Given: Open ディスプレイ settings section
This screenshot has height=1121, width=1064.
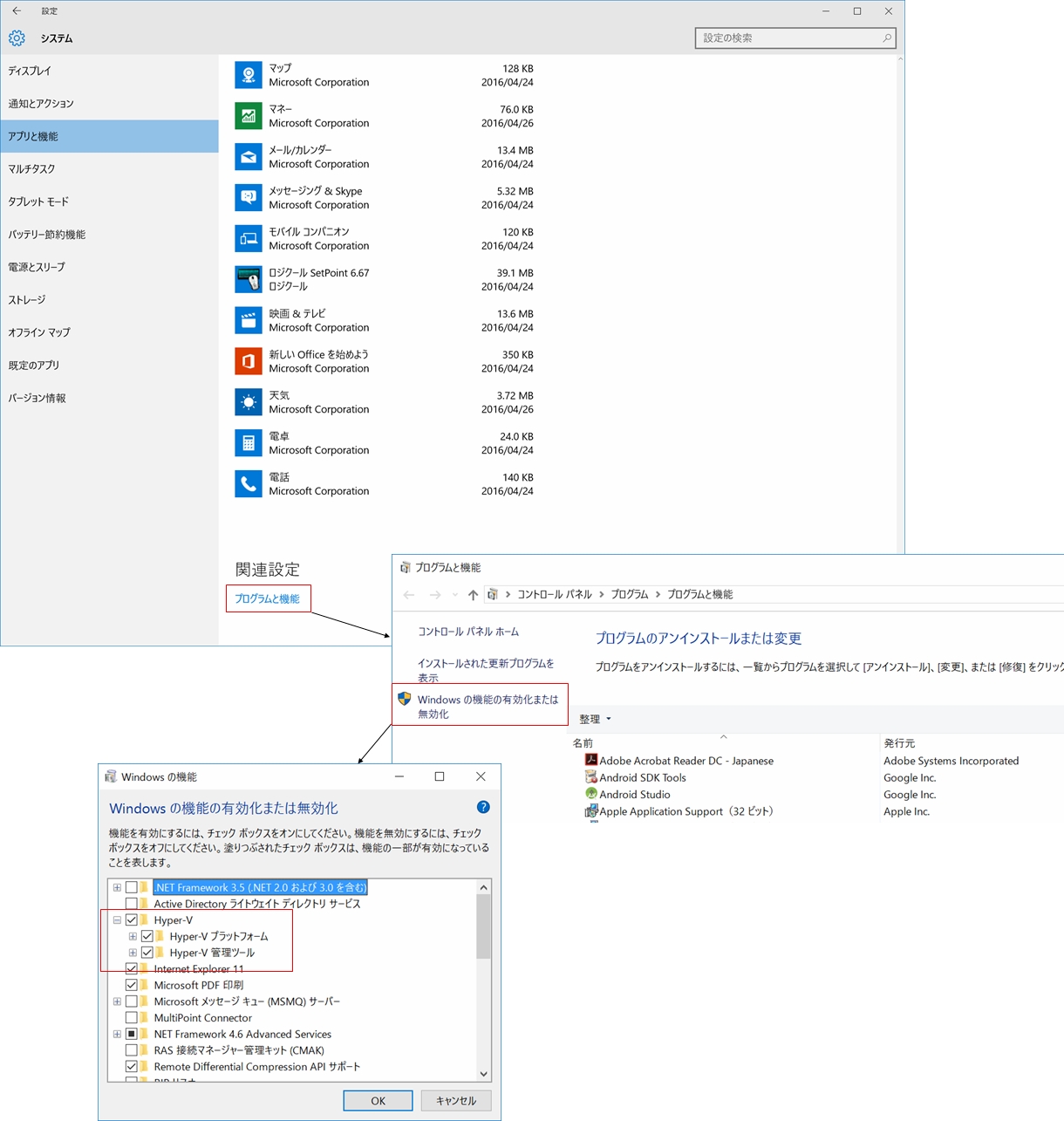Looking at the screenshot, I should 109,71.
